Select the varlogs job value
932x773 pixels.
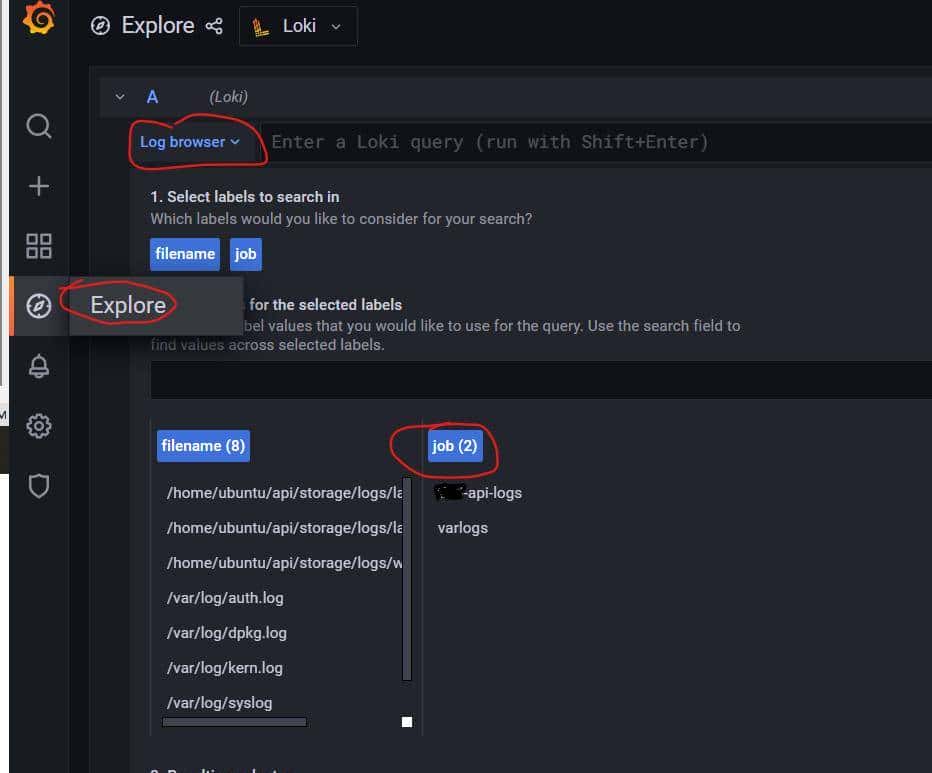(x=462, y=527)
